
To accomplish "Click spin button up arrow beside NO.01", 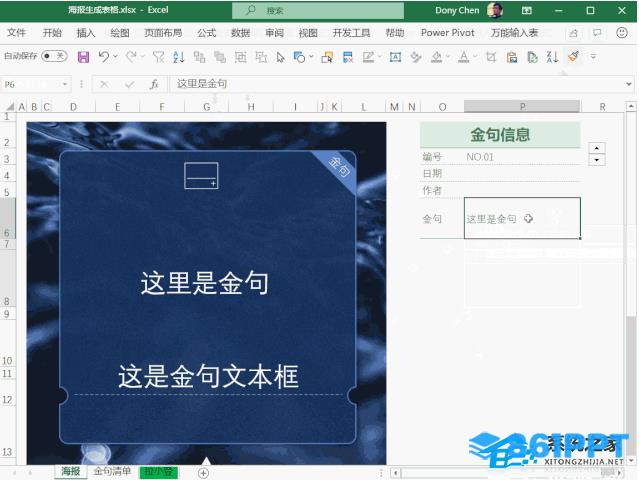I will click(597, 148).
